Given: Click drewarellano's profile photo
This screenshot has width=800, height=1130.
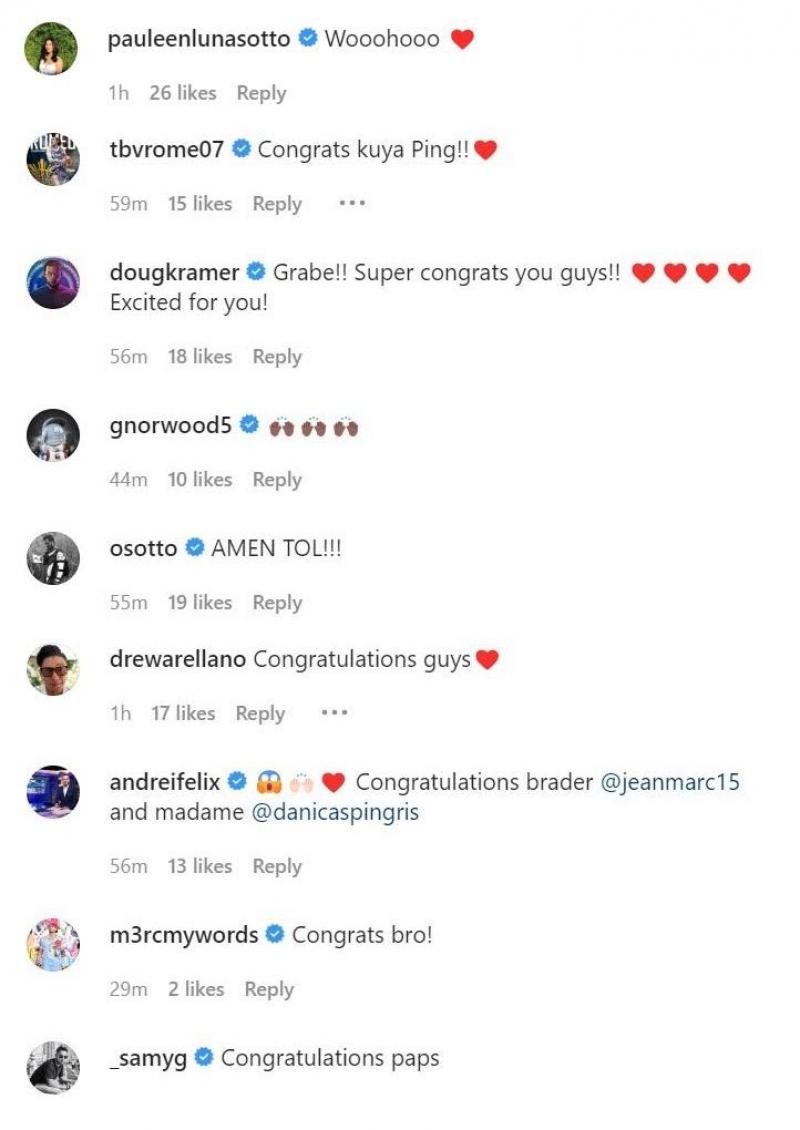Looking at the screenshot, I should click(x=52, y=668).
